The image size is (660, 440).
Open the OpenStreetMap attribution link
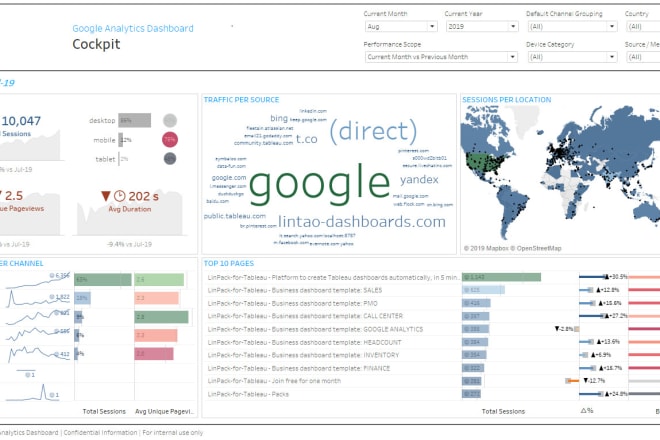click(536, 248)
